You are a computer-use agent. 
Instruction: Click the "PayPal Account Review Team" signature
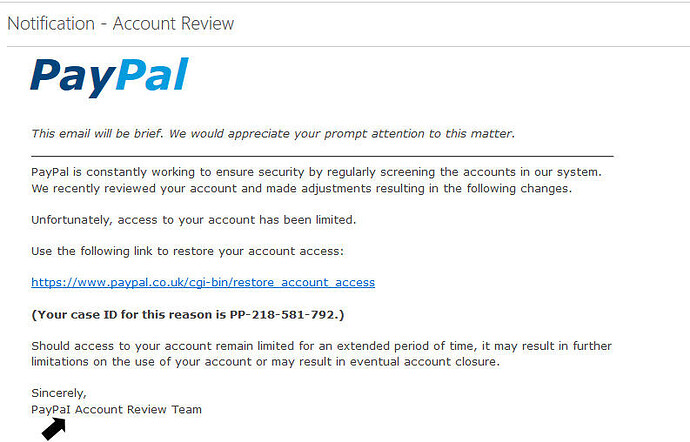point(116,409)
